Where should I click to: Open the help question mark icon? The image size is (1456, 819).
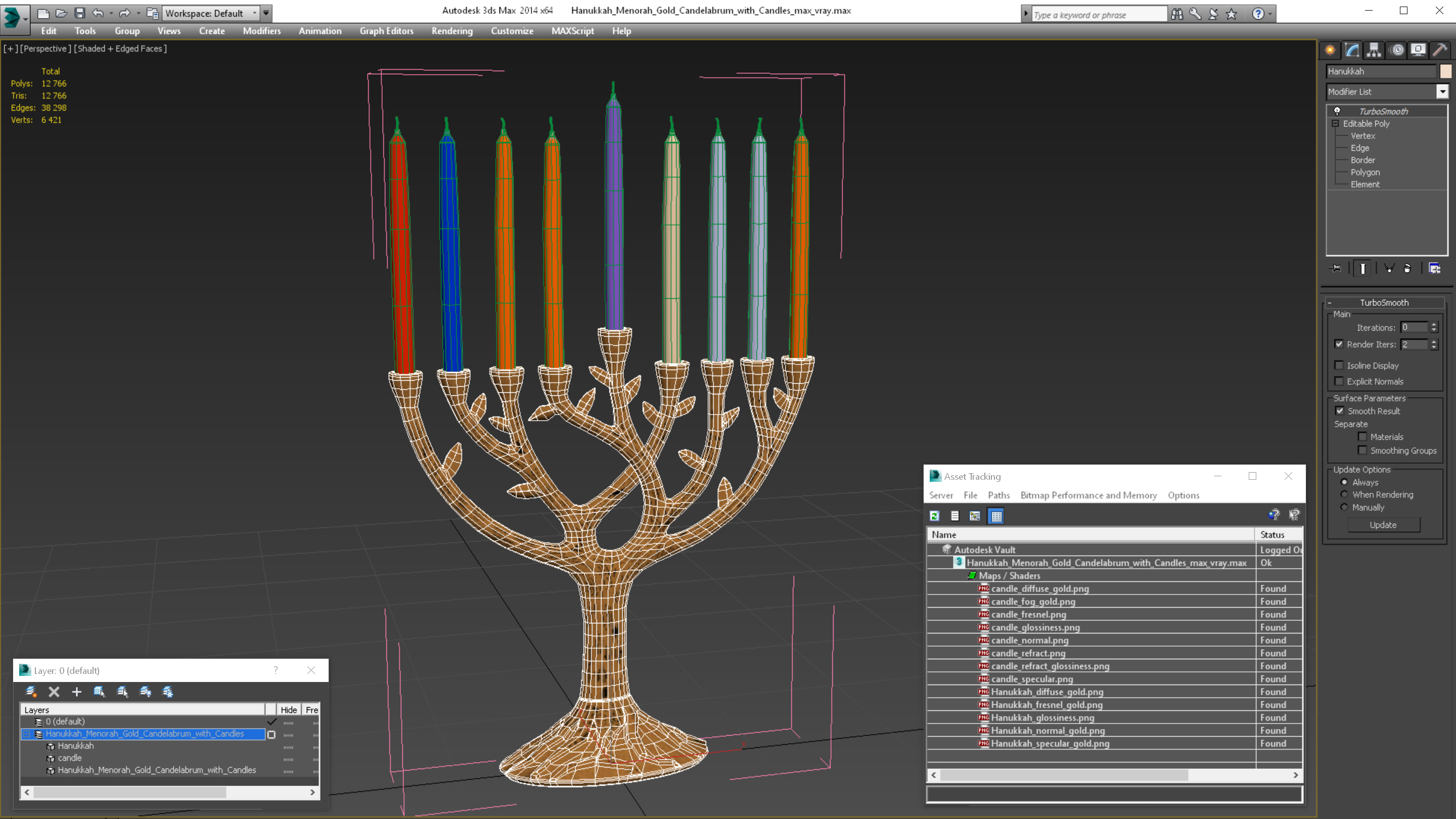[1258, 14]
